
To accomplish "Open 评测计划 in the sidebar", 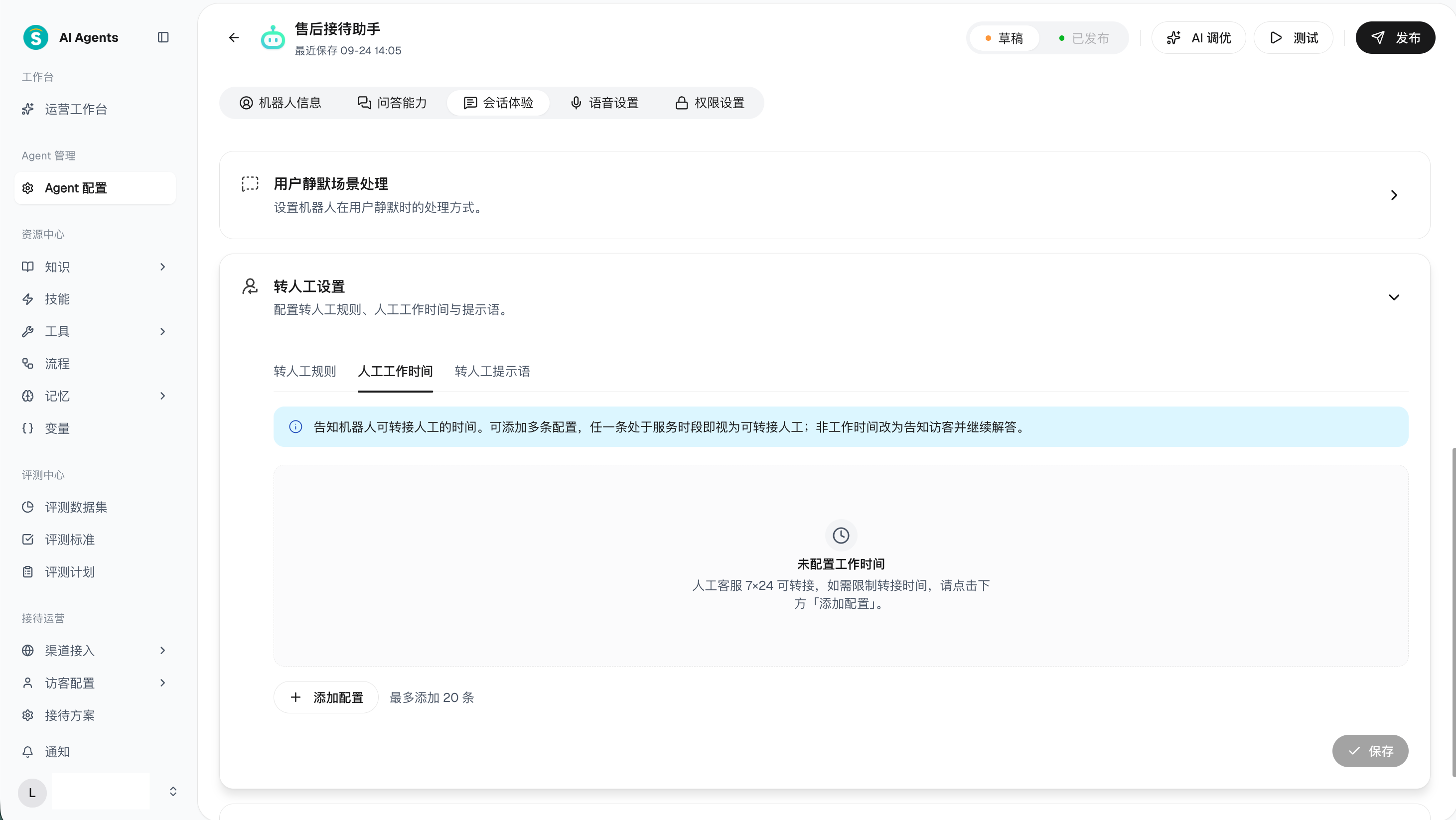I will pos(95,572).
